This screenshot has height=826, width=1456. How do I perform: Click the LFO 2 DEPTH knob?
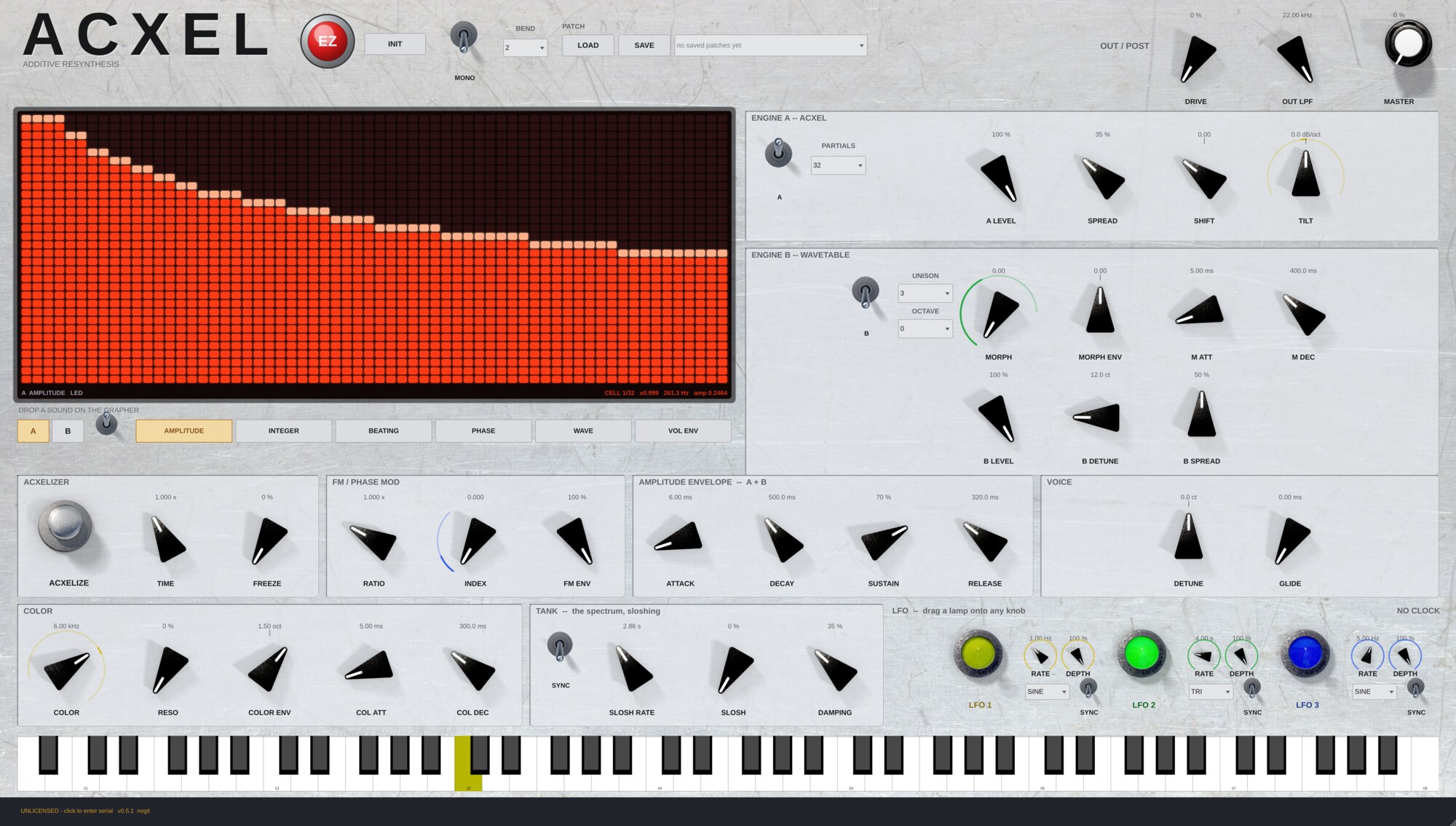click(1241, 656)
